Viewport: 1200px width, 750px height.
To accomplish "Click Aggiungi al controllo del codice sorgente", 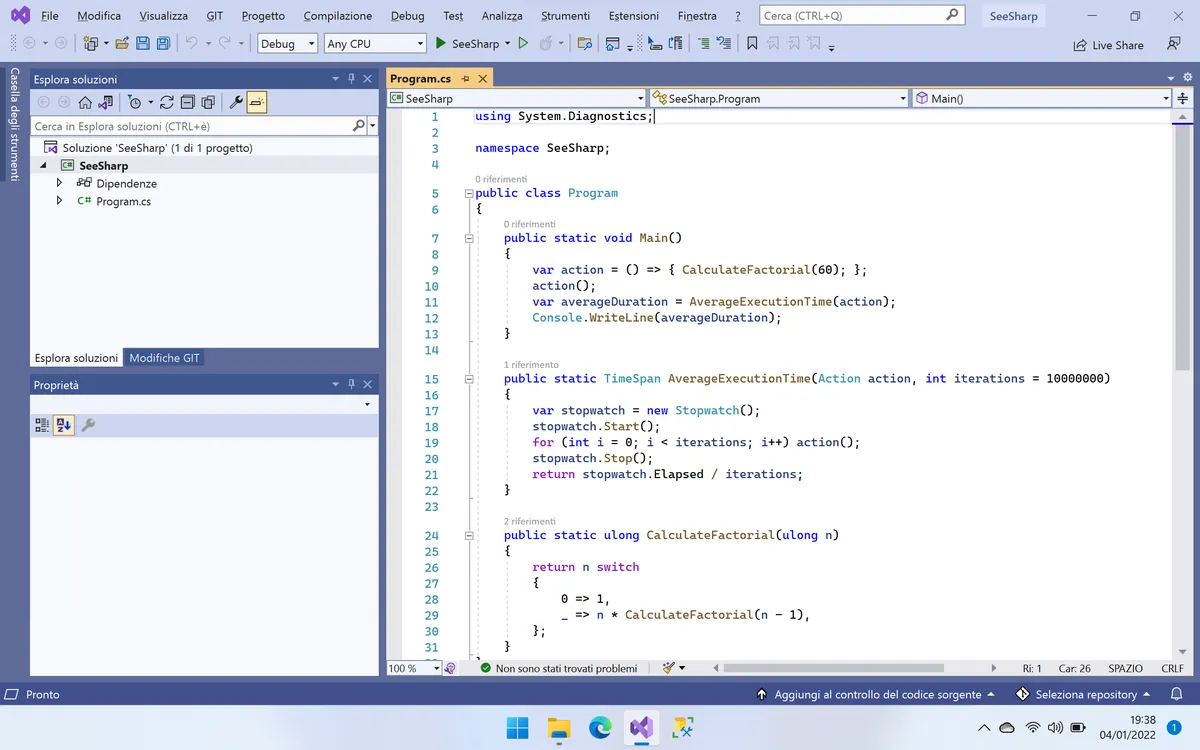I will (875, 694).
